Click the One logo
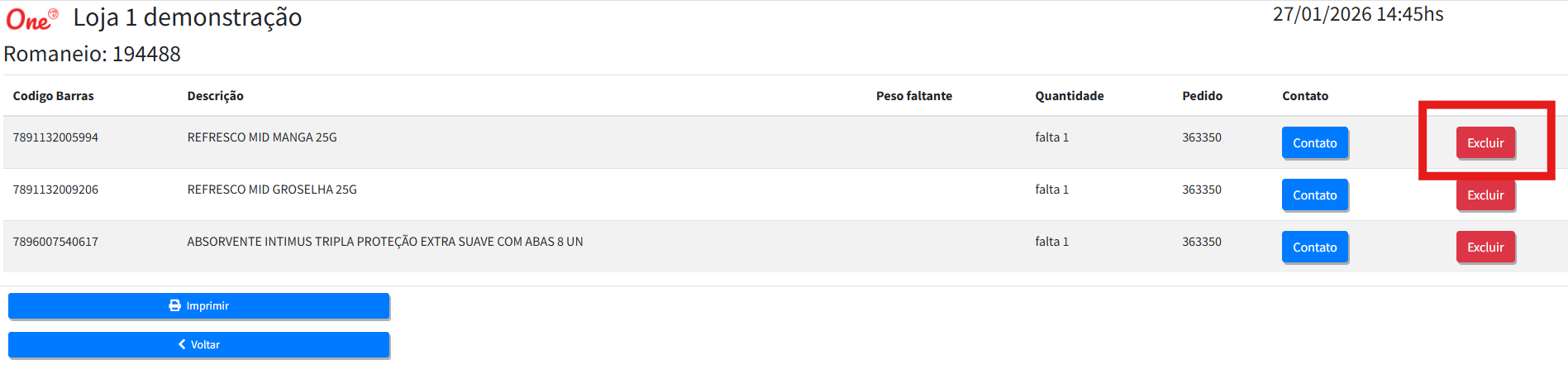 click(31, 18)
